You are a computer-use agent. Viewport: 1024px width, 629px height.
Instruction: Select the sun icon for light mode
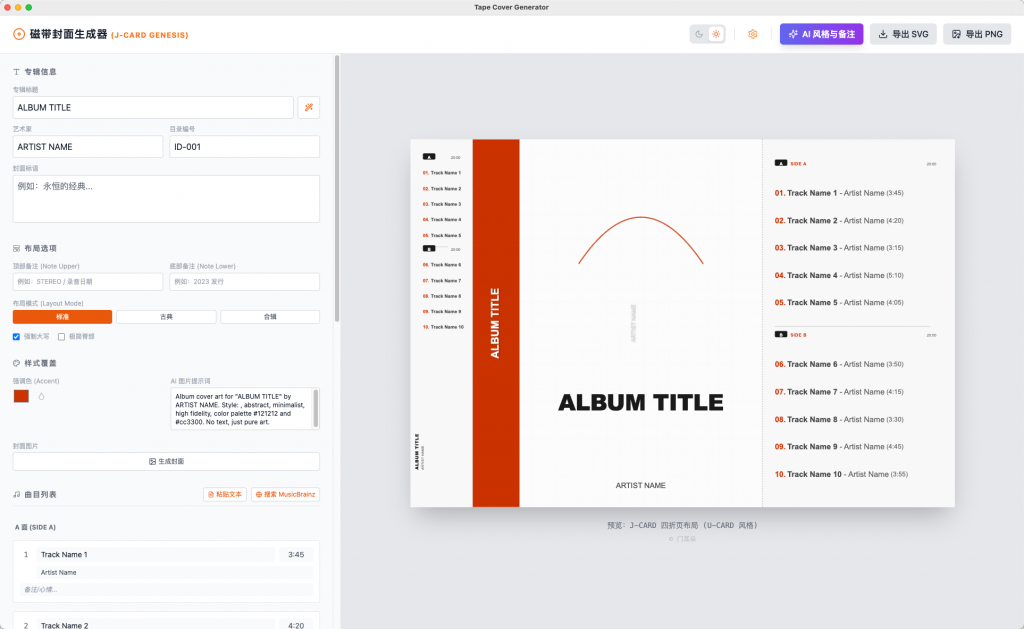tap(716, 34)
